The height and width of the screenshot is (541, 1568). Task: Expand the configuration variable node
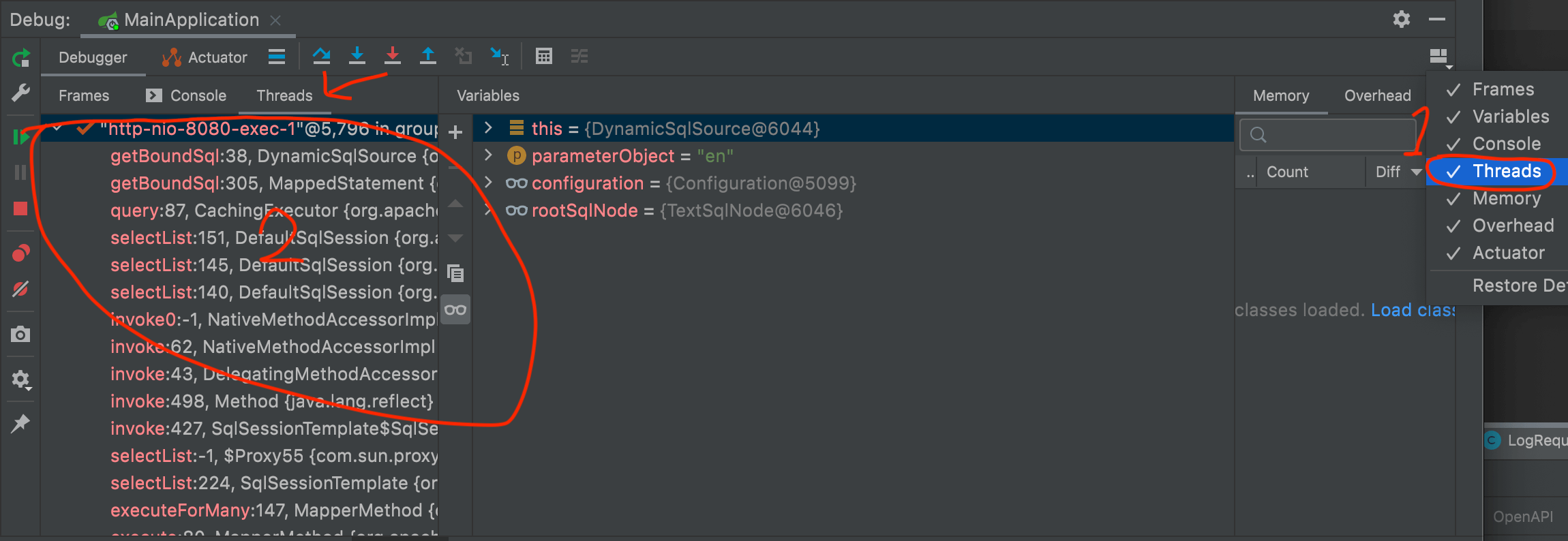point(488,183)
